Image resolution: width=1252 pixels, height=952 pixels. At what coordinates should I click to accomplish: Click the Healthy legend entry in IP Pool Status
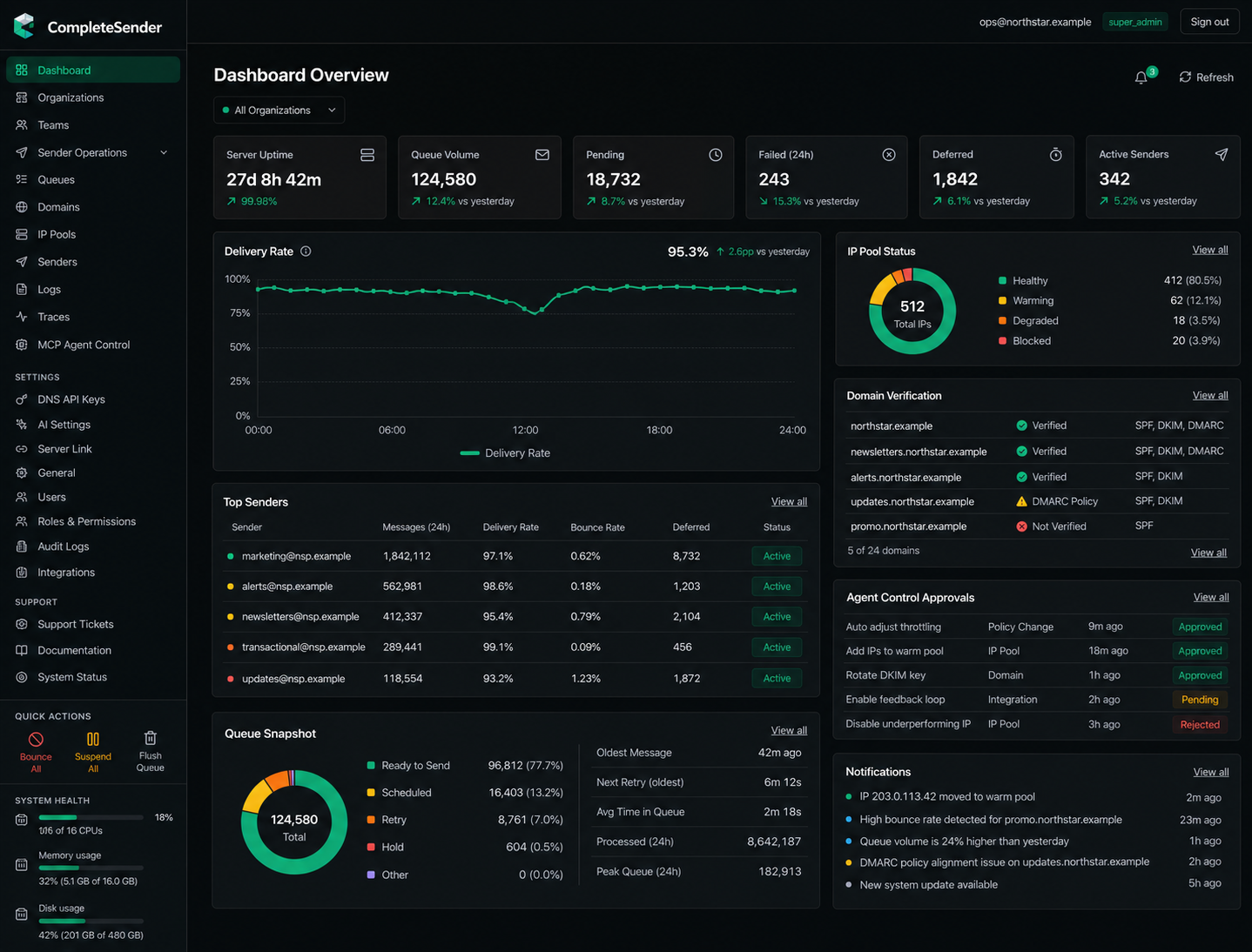(x=1110, y=280)
